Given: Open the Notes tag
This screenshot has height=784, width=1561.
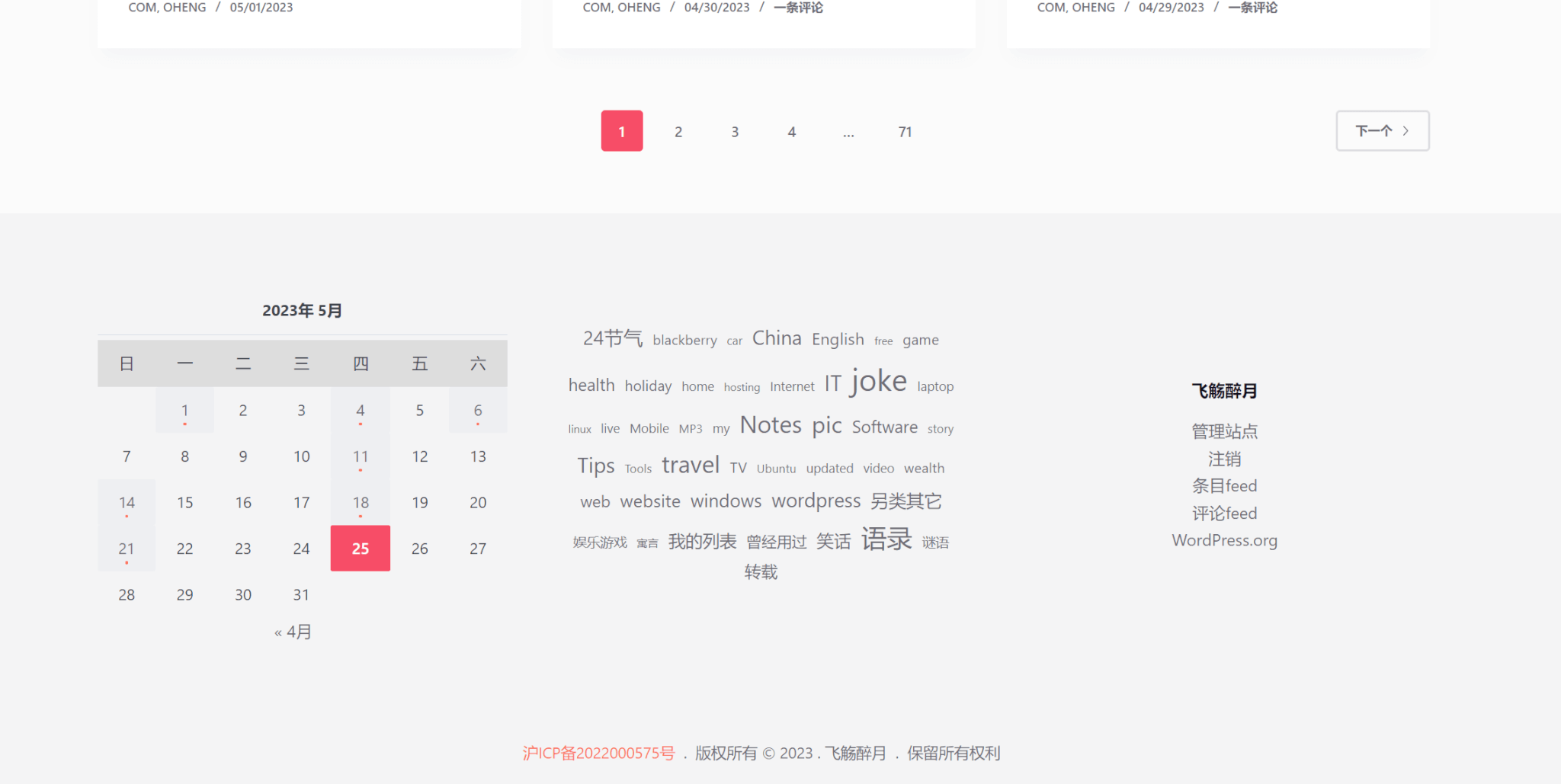Looking at the screenshot, I should coord(771,425).
